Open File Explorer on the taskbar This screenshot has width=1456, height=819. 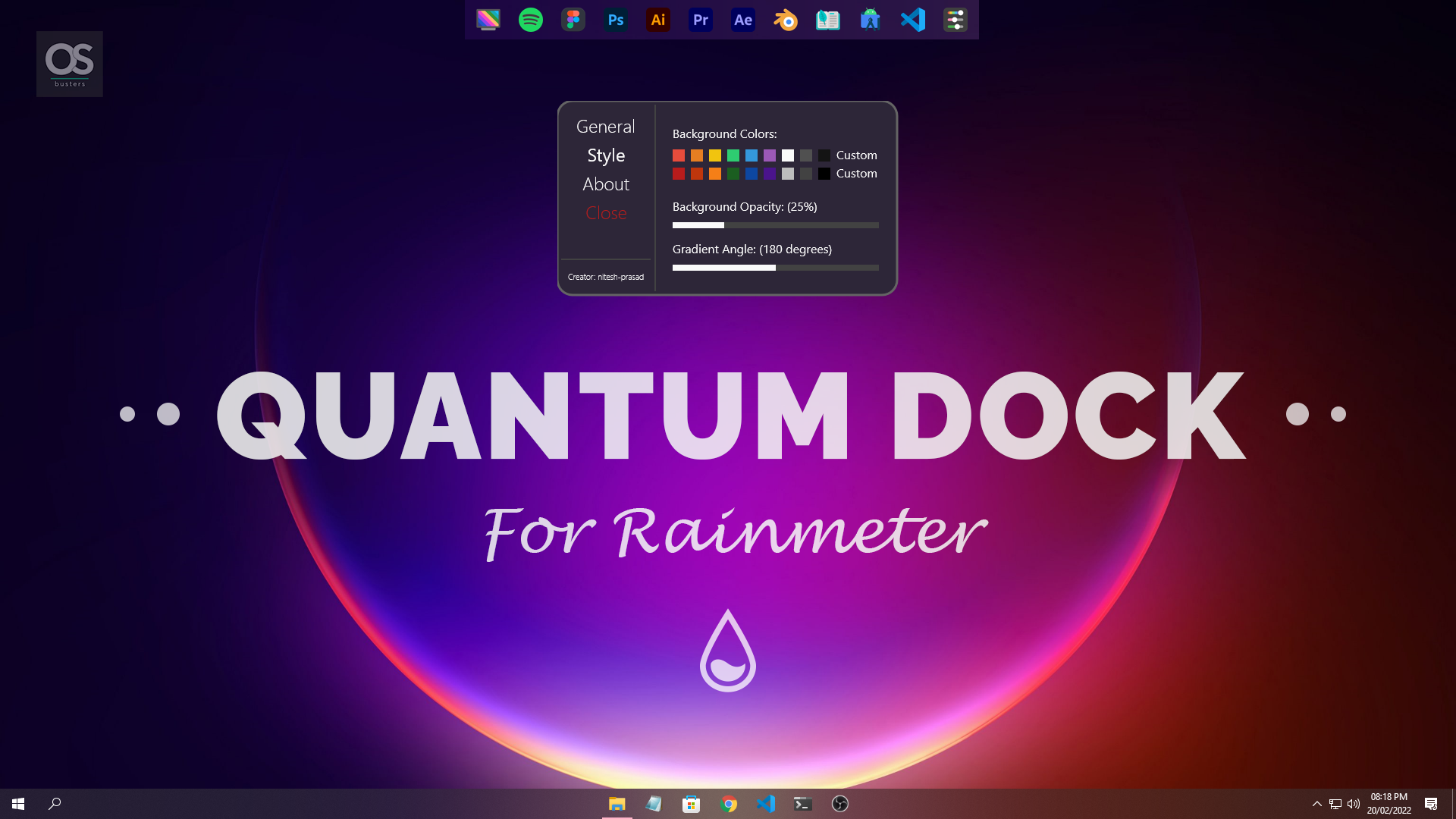click(x=617, y=804)
